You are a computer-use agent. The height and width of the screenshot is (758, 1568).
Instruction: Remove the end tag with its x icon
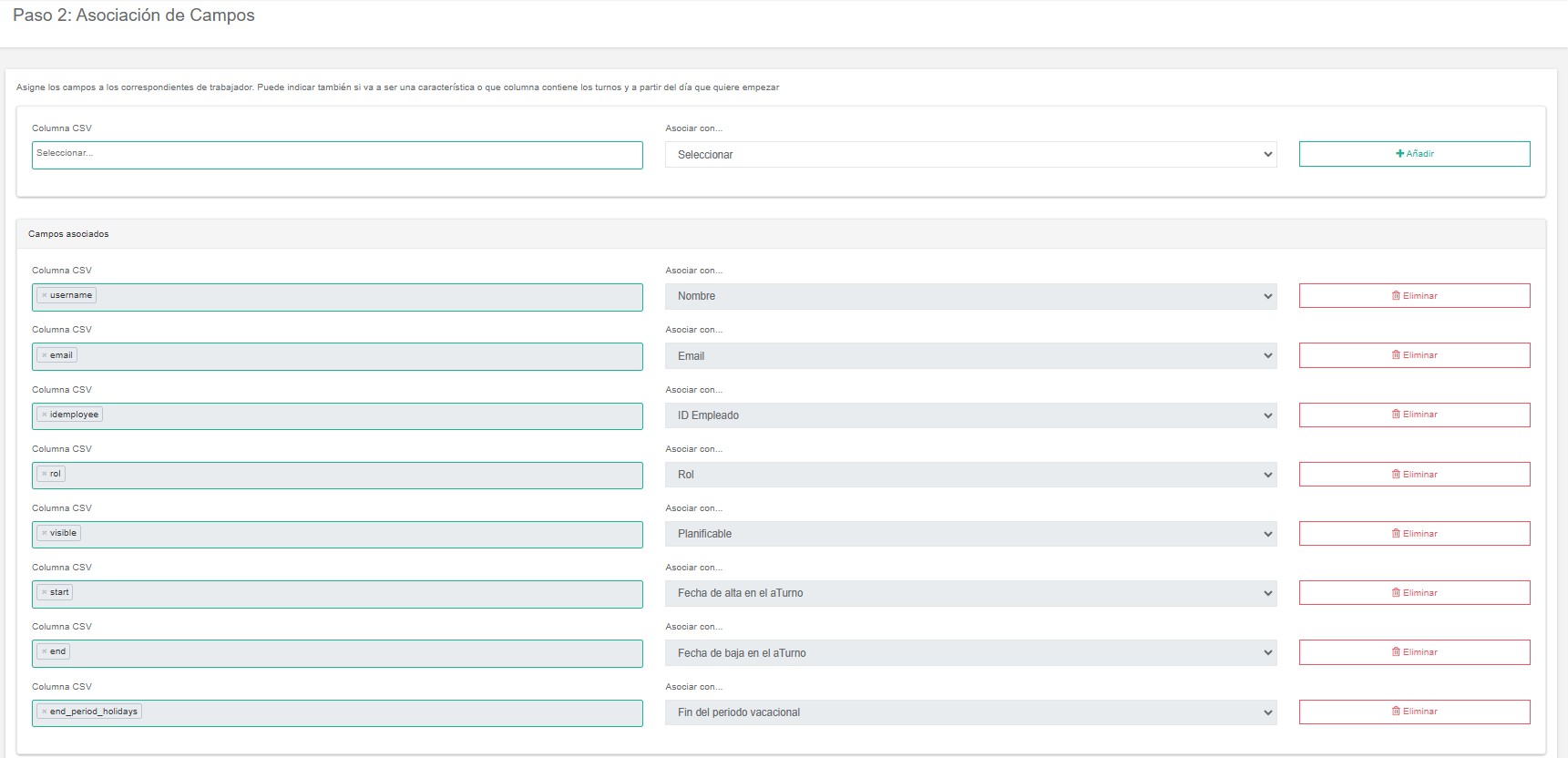pos(44,652)
